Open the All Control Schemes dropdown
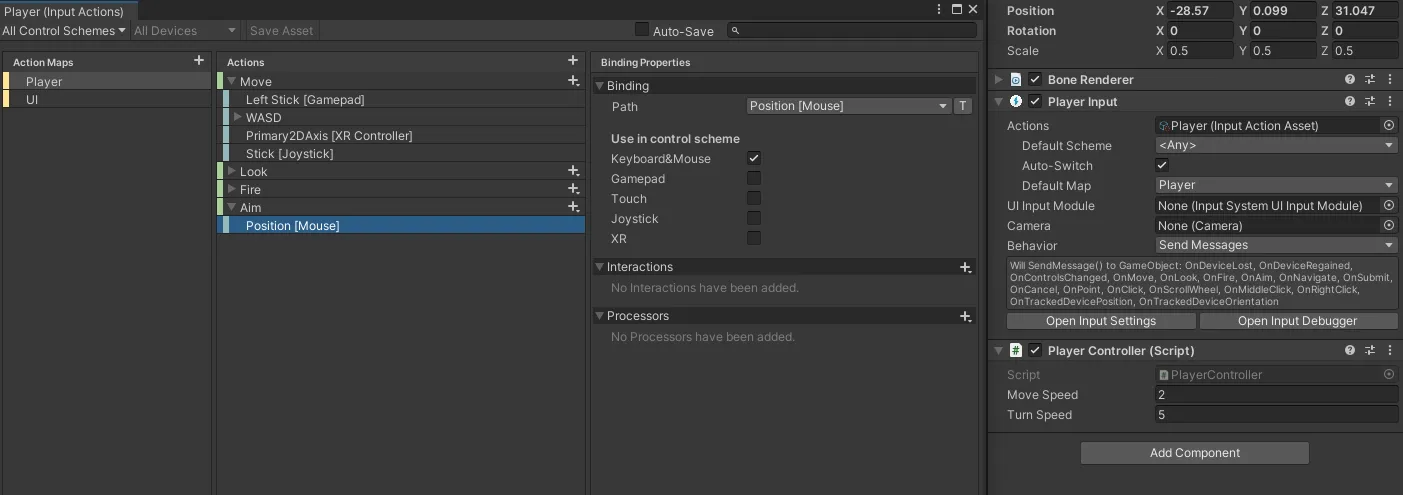The width and height of the screenshot is (1403, 495). tap(64, 31)
